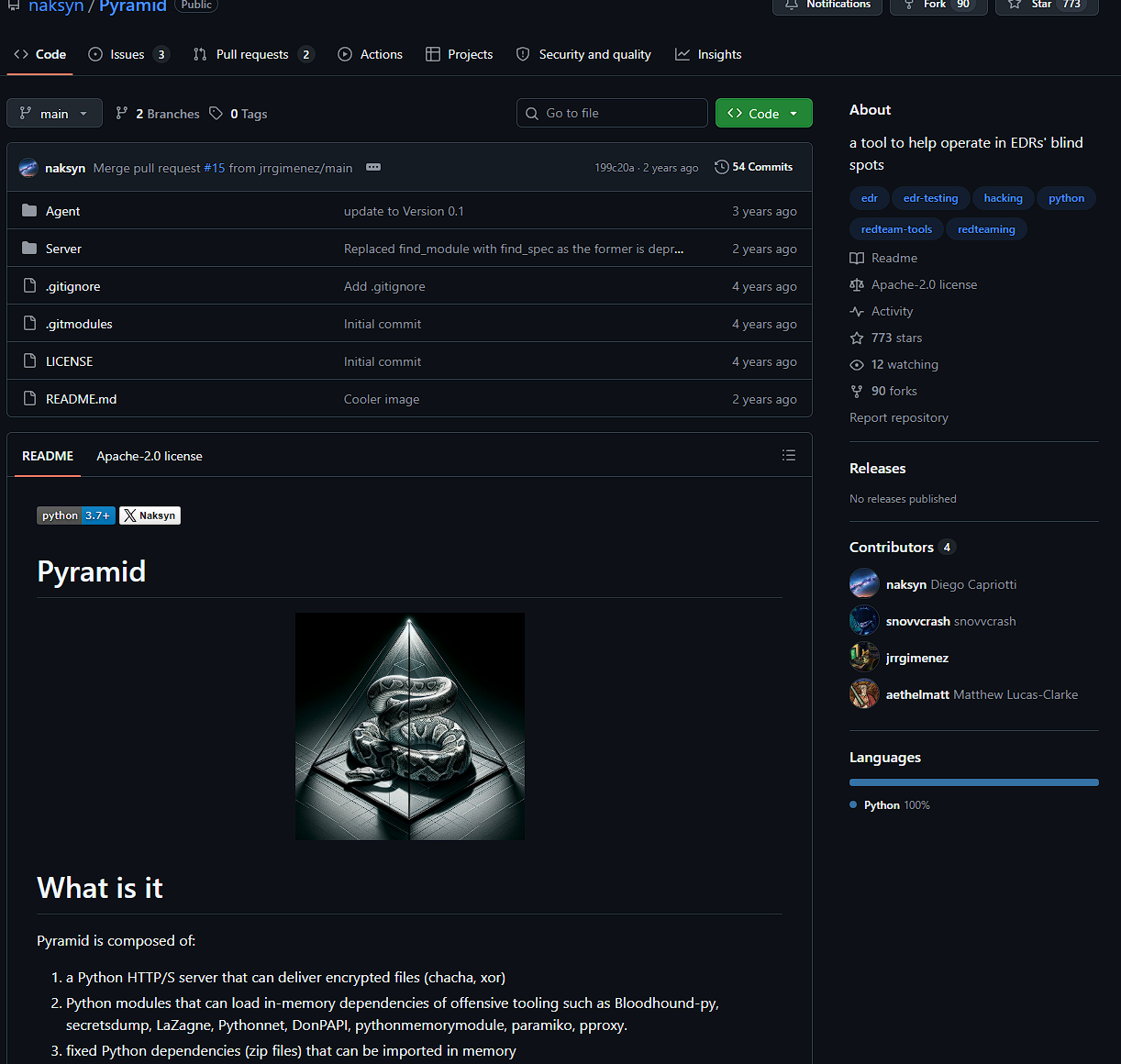Open the green Code dropdown button
The image size is (1121, 1064).
click(x=764, y=113)
